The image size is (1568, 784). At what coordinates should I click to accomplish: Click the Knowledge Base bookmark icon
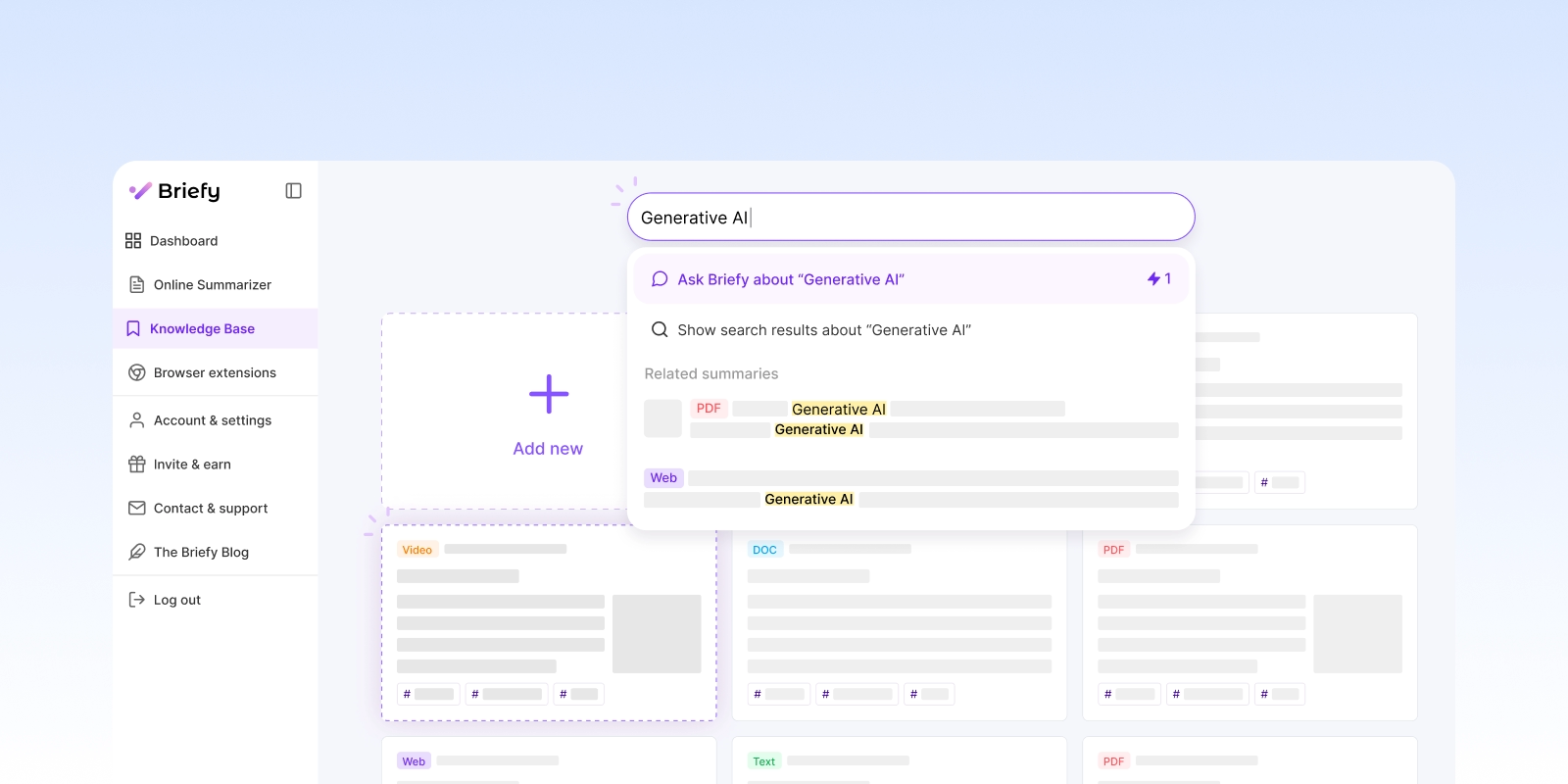click(133, 328)
